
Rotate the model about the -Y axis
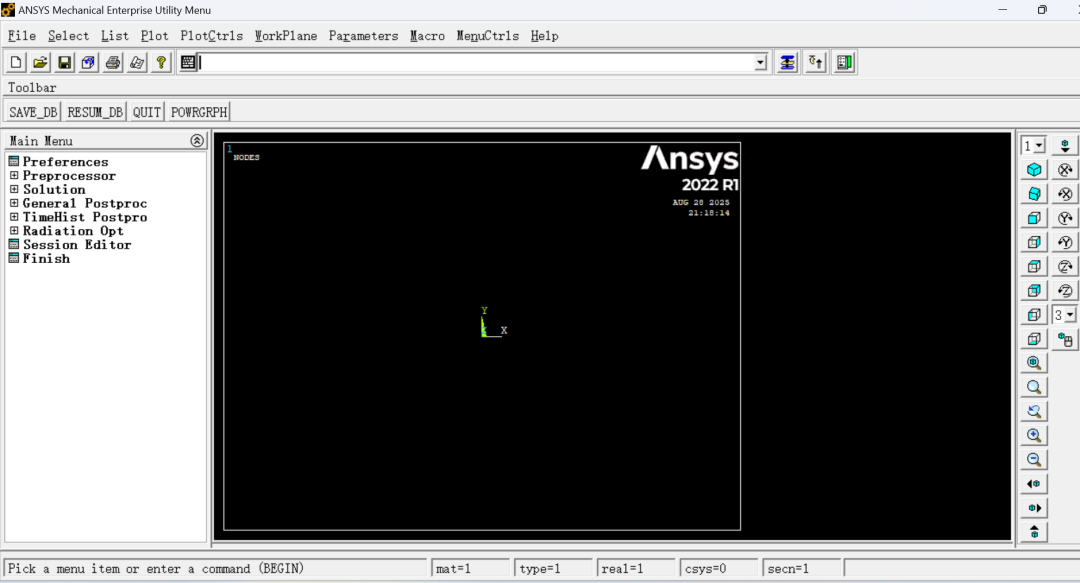click(1065, 242)
